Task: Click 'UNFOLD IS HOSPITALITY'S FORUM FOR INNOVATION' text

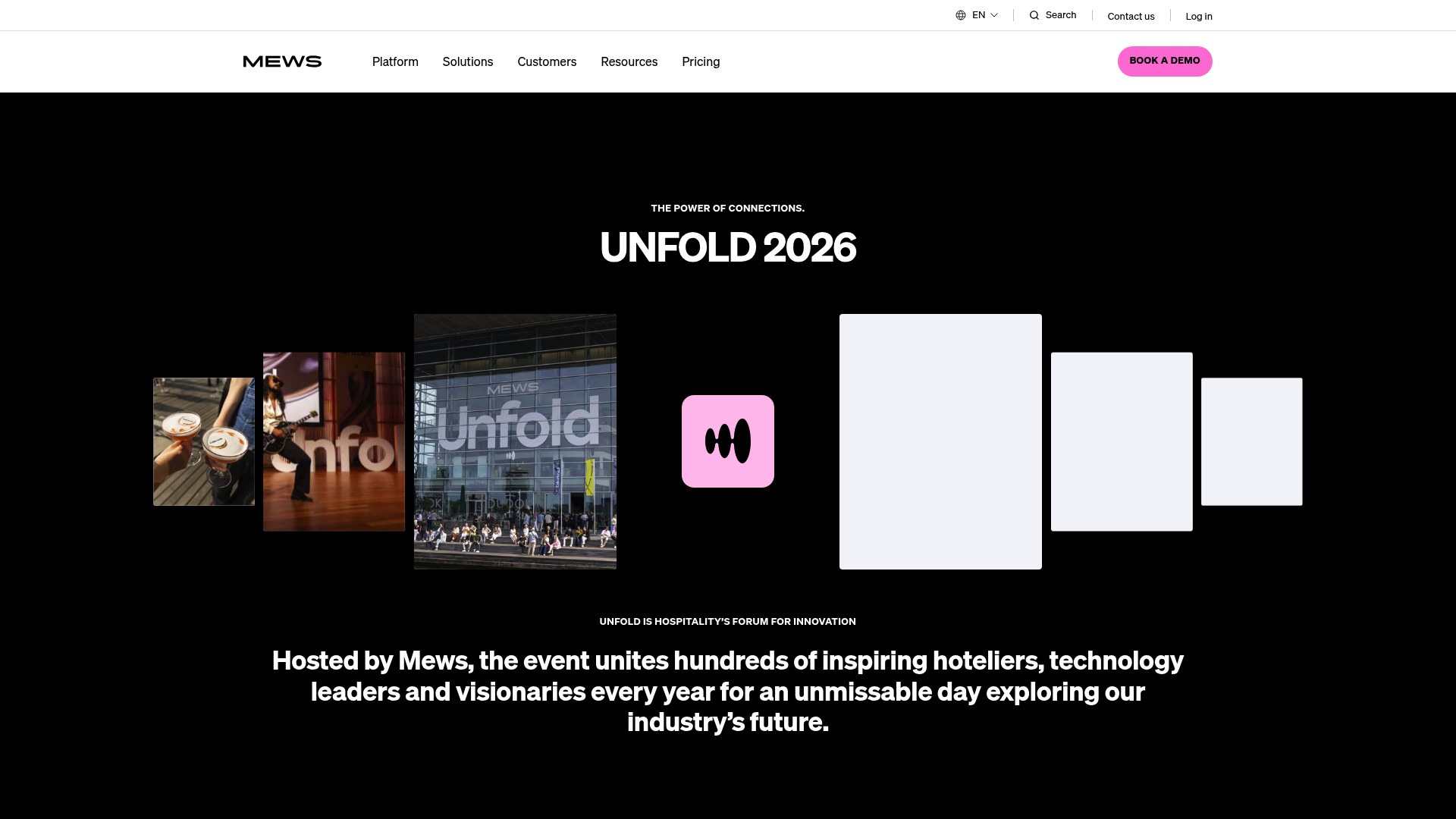Action: coord(728,621)
